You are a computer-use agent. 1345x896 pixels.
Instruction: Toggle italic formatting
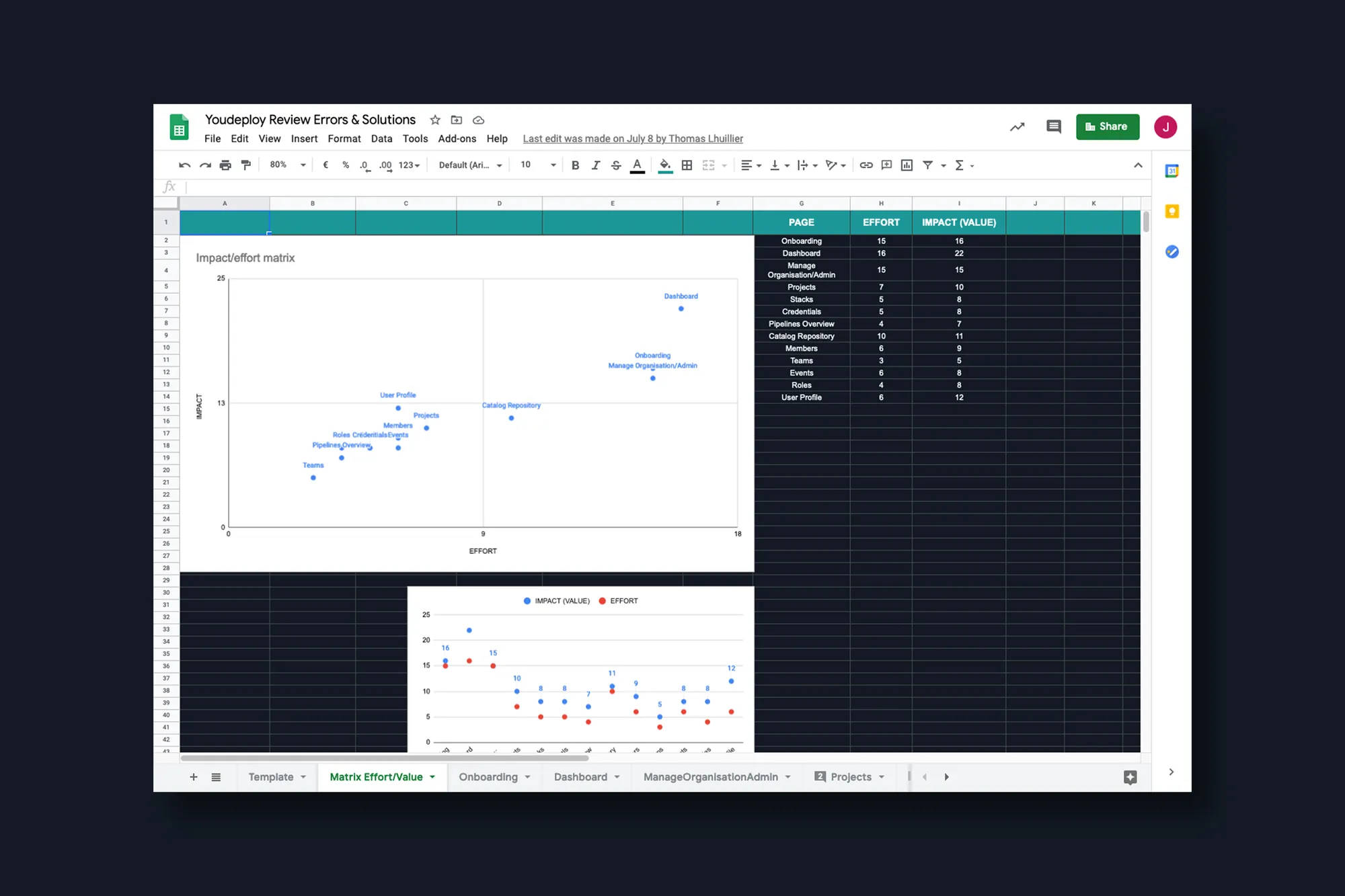(595, 165)
